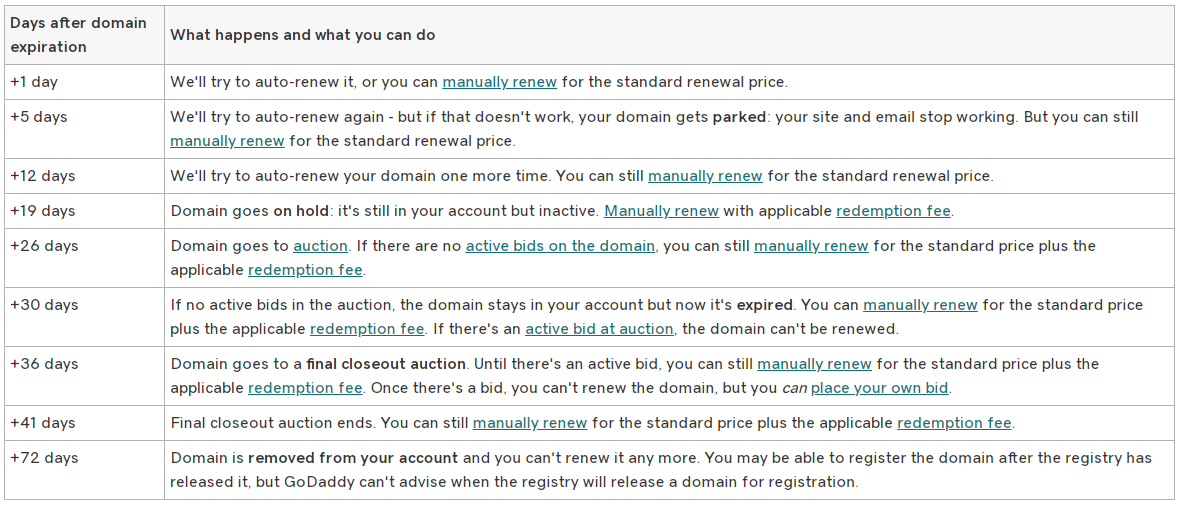
Task: Open 'redemption fee' link in +41 days row
Action: pos(954,423)
